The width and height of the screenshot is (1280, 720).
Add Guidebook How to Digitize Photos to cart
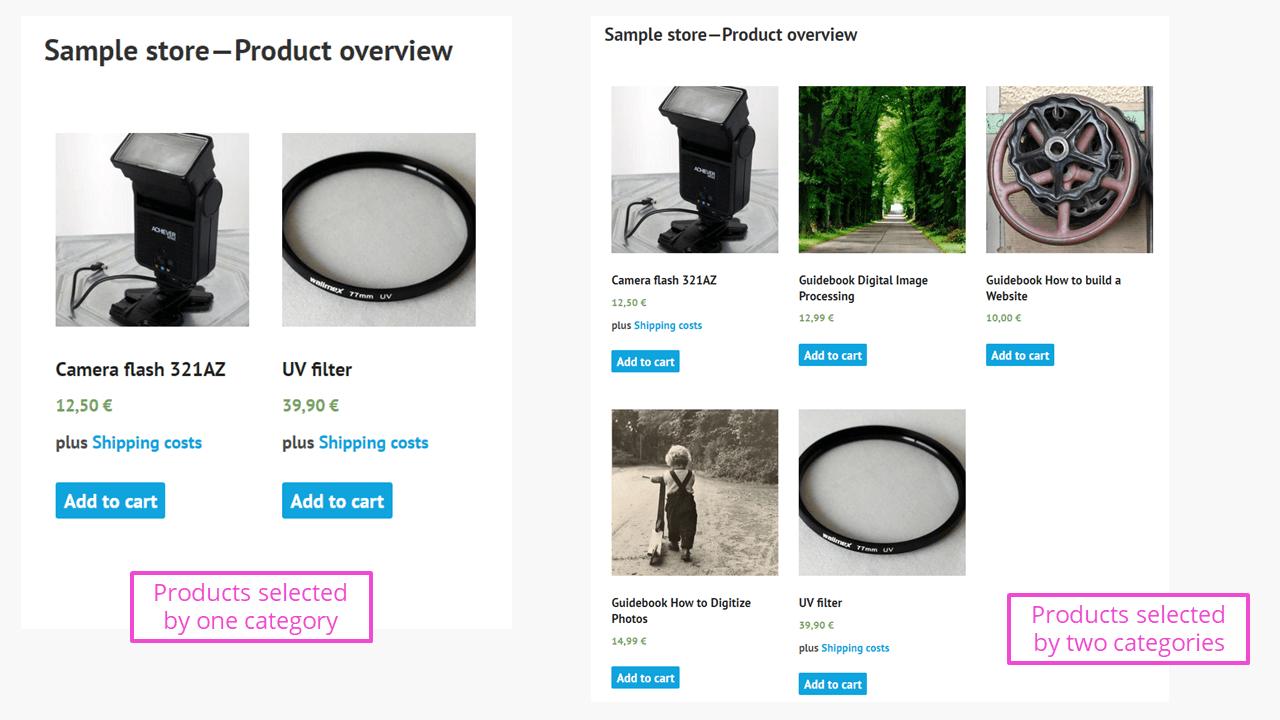click(x=645, y=677)
